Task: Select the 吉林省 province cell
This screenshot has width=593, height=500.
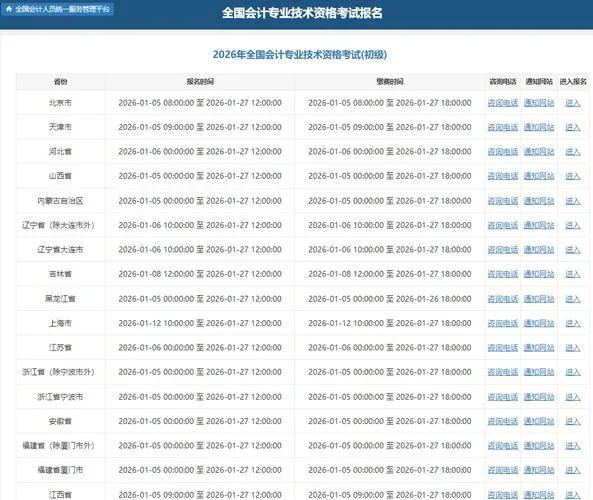Action: [x=60, y=274]
